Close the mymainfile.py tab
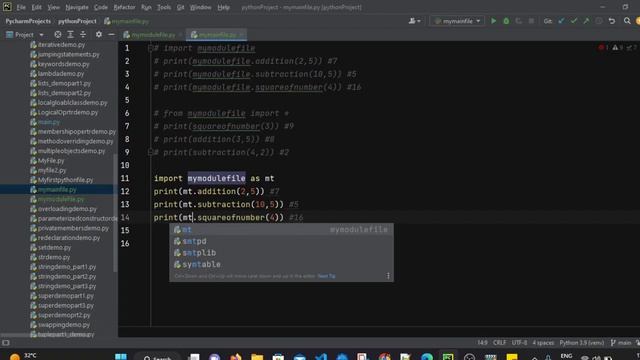This screenshot has height=360, width=640. pos(241,35)
